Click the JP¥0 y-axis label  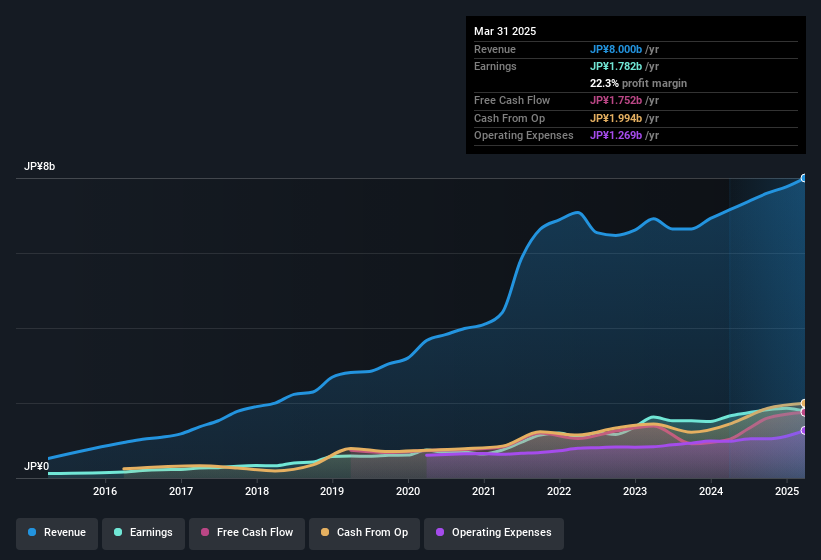[37, 466]
